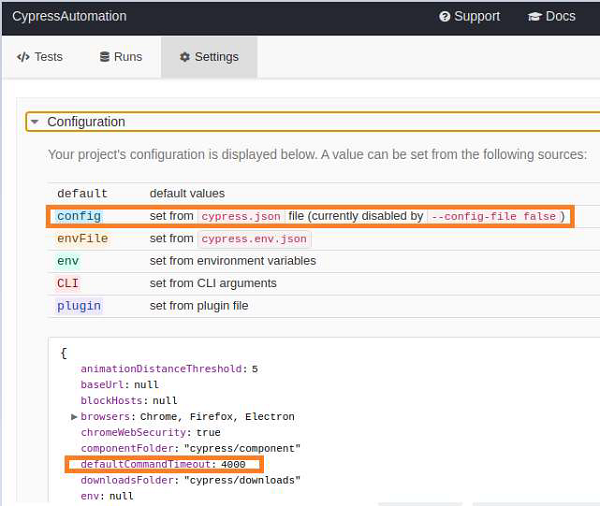Select the Settings tab
Viewport: 600px width, 506px height.
(x=209, y=57)
